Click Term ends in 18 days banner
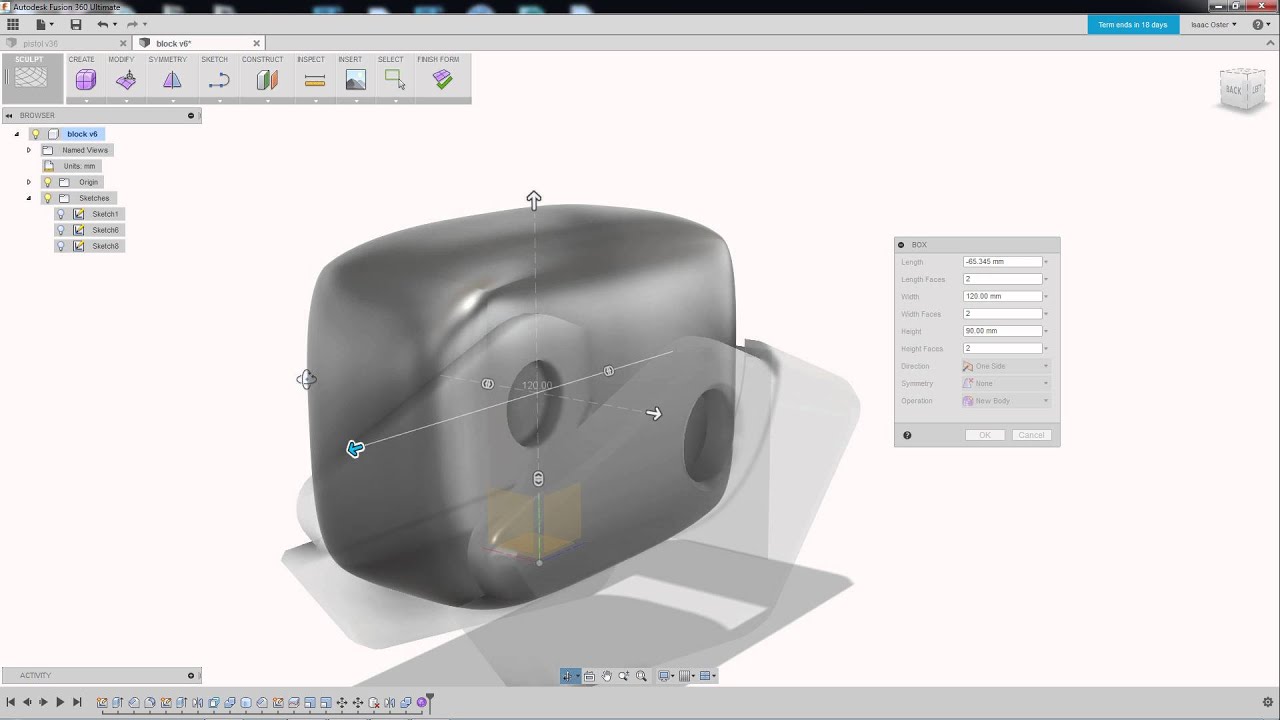1280x720 pixels. tap(1132, 24)
